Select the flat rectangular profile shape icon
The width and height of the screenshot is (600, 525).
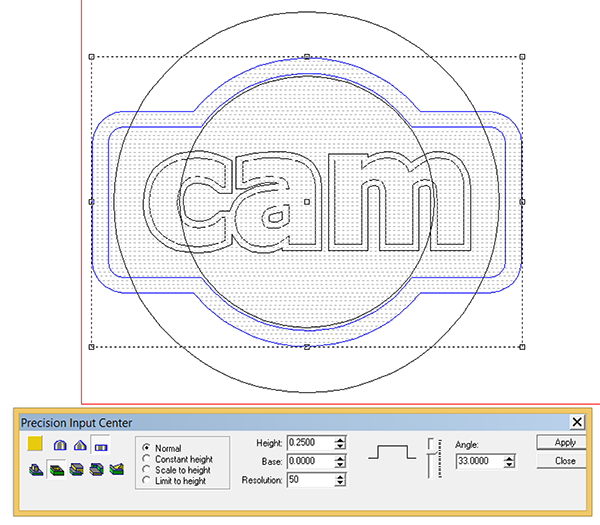coord(101,445)
